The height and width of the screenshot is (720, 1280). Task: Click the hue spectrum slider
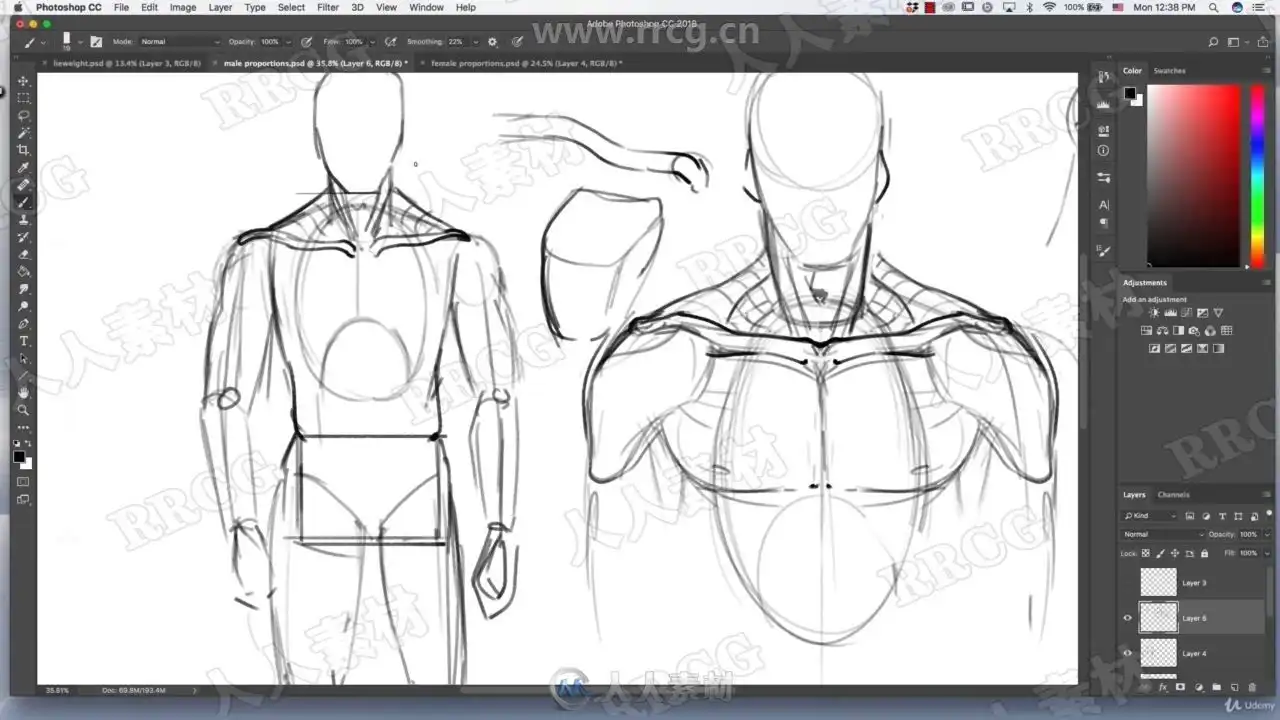(x=1258, y=176)
